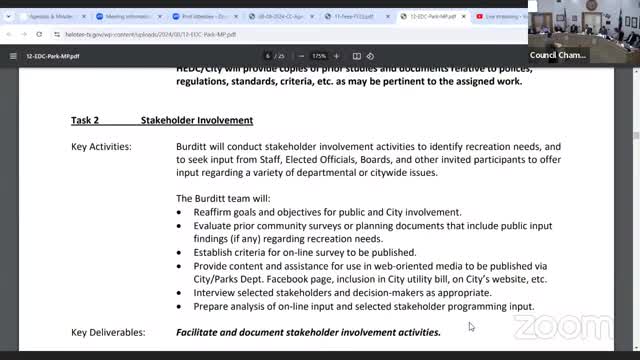Open the PDF sidebar menu icon
The width and height of the screenshot is (640, 360).
[x=13, y=56]
